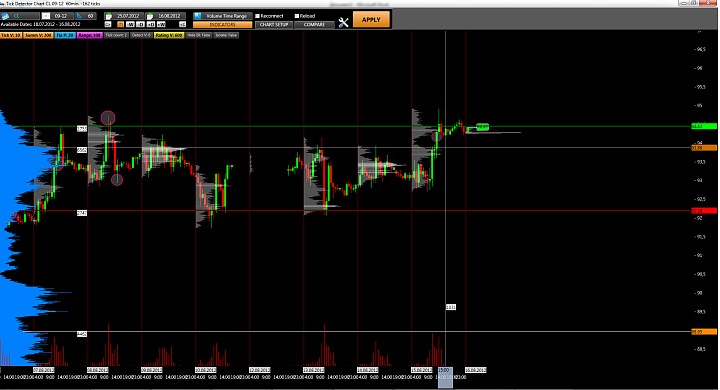The height and width of the screenshot is (390, 720).
Task: Click the magenta Range: 100 parameter swatch
Action: click(90, 35)
